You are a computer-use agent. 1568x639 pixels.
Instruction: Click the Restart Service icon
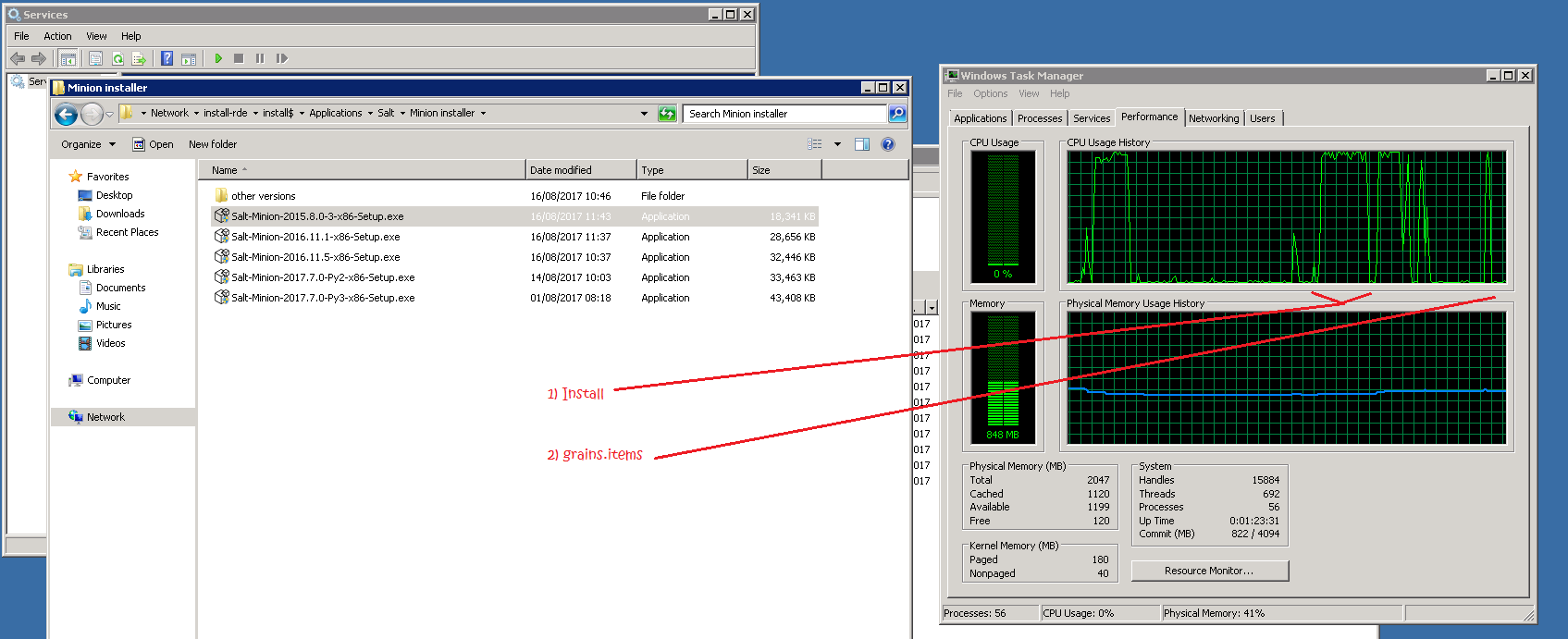(282, 58)
